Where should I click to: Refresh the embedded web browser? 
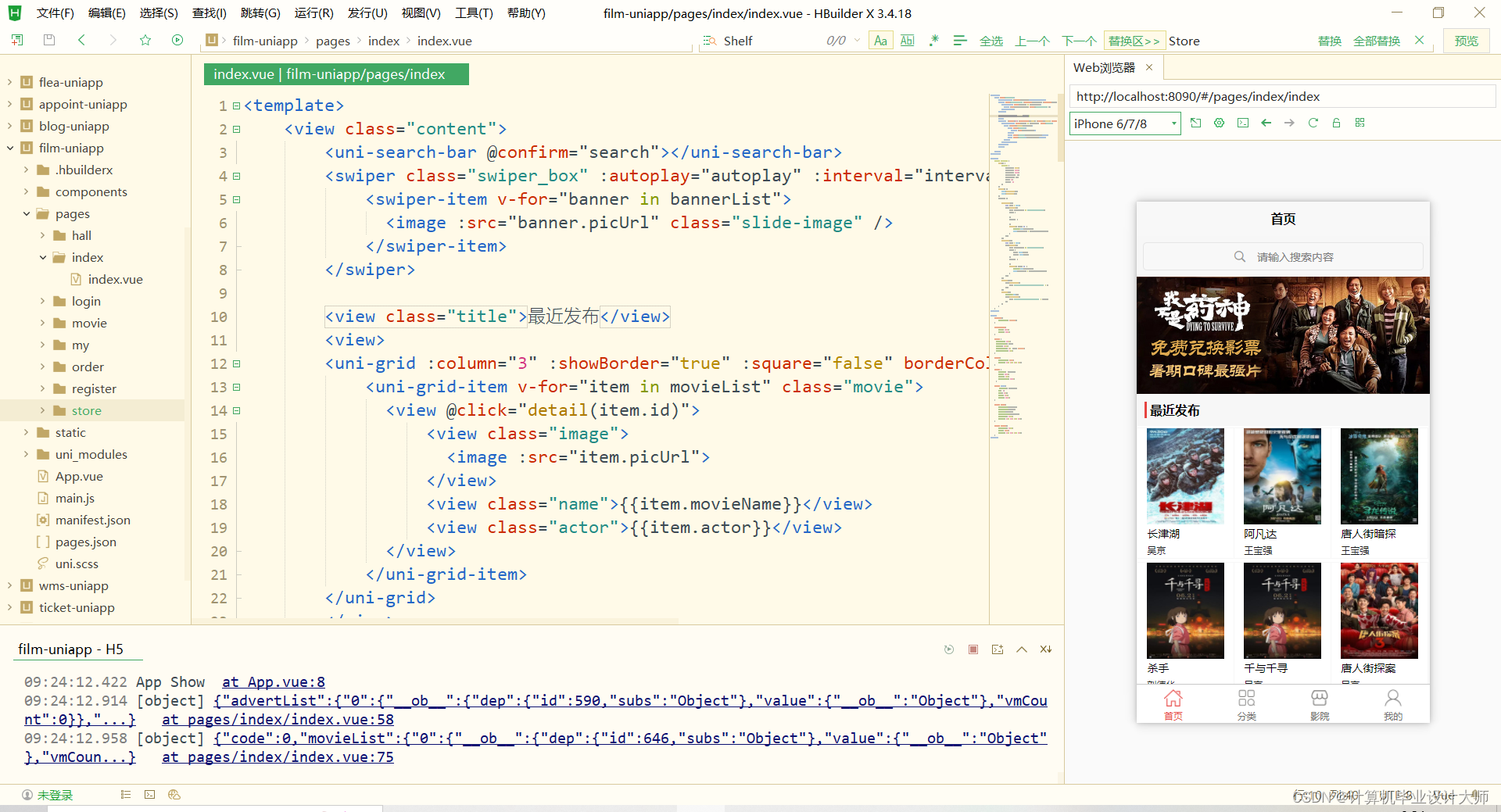tap(1313, 123)
